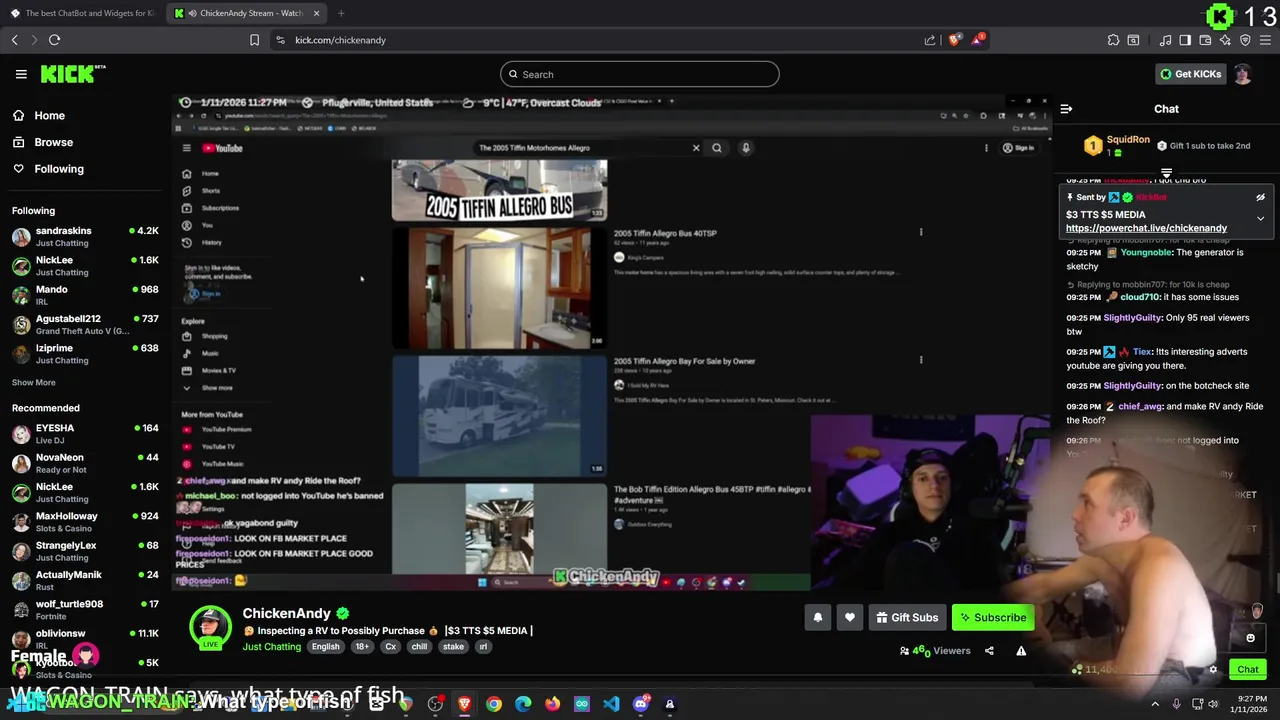Screen dimensions: 1280x720
Task: Open Mando channel in Following
Action: pyautogui.click(x=85, y=295)
